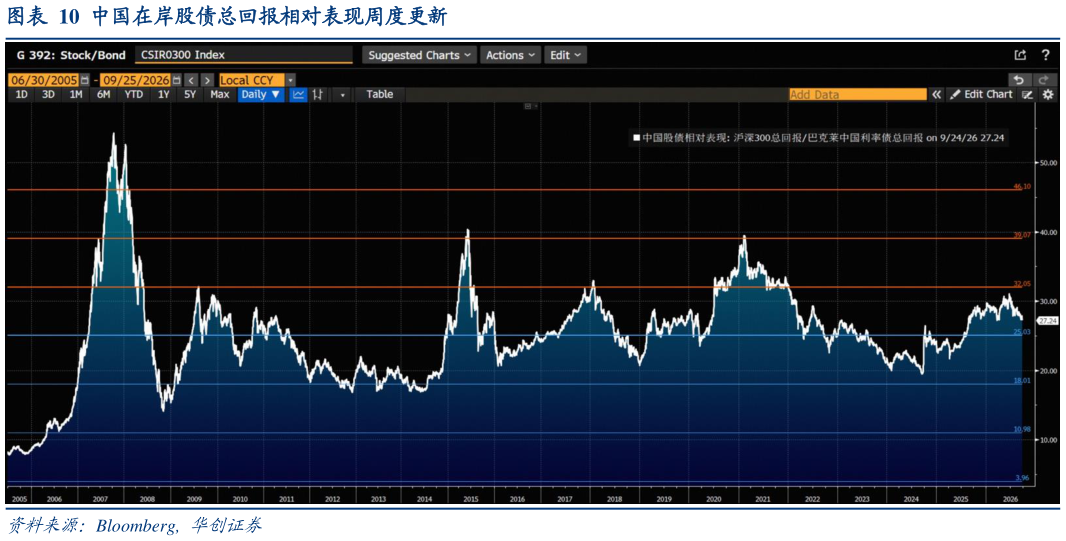The image size is (1066, 541).
Task: Select the 1Y time range
Action: point(163,94)
